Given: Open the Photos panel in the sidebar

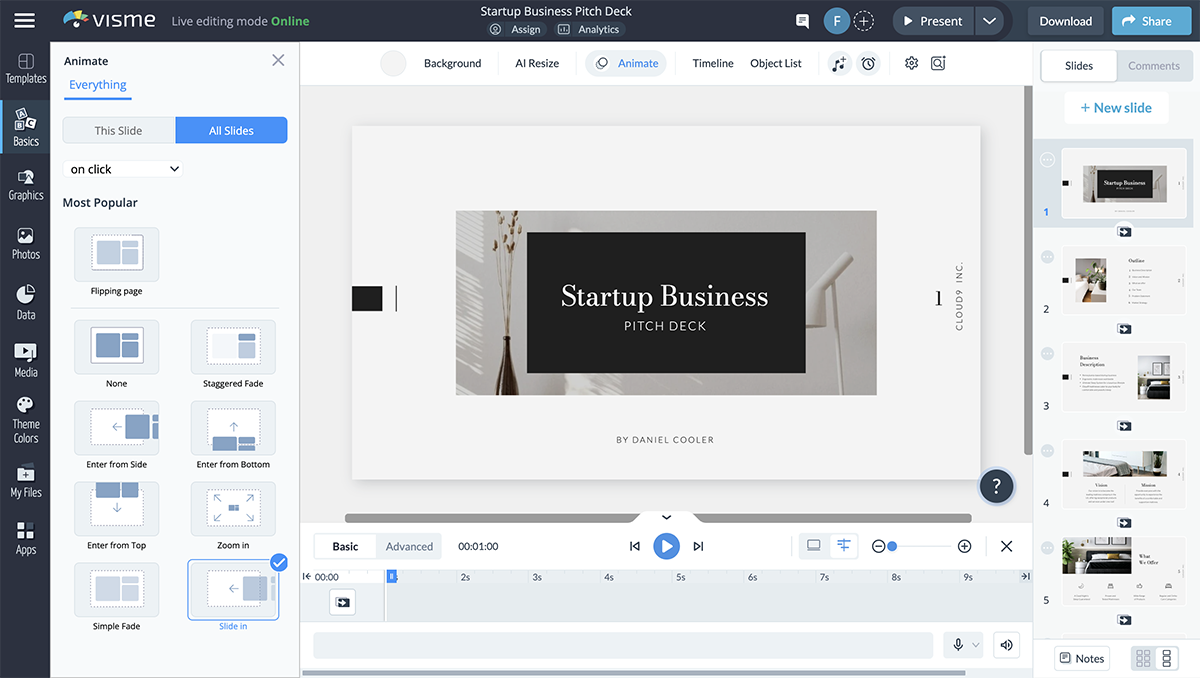Looking at the screenshot, I should point(25,243).
